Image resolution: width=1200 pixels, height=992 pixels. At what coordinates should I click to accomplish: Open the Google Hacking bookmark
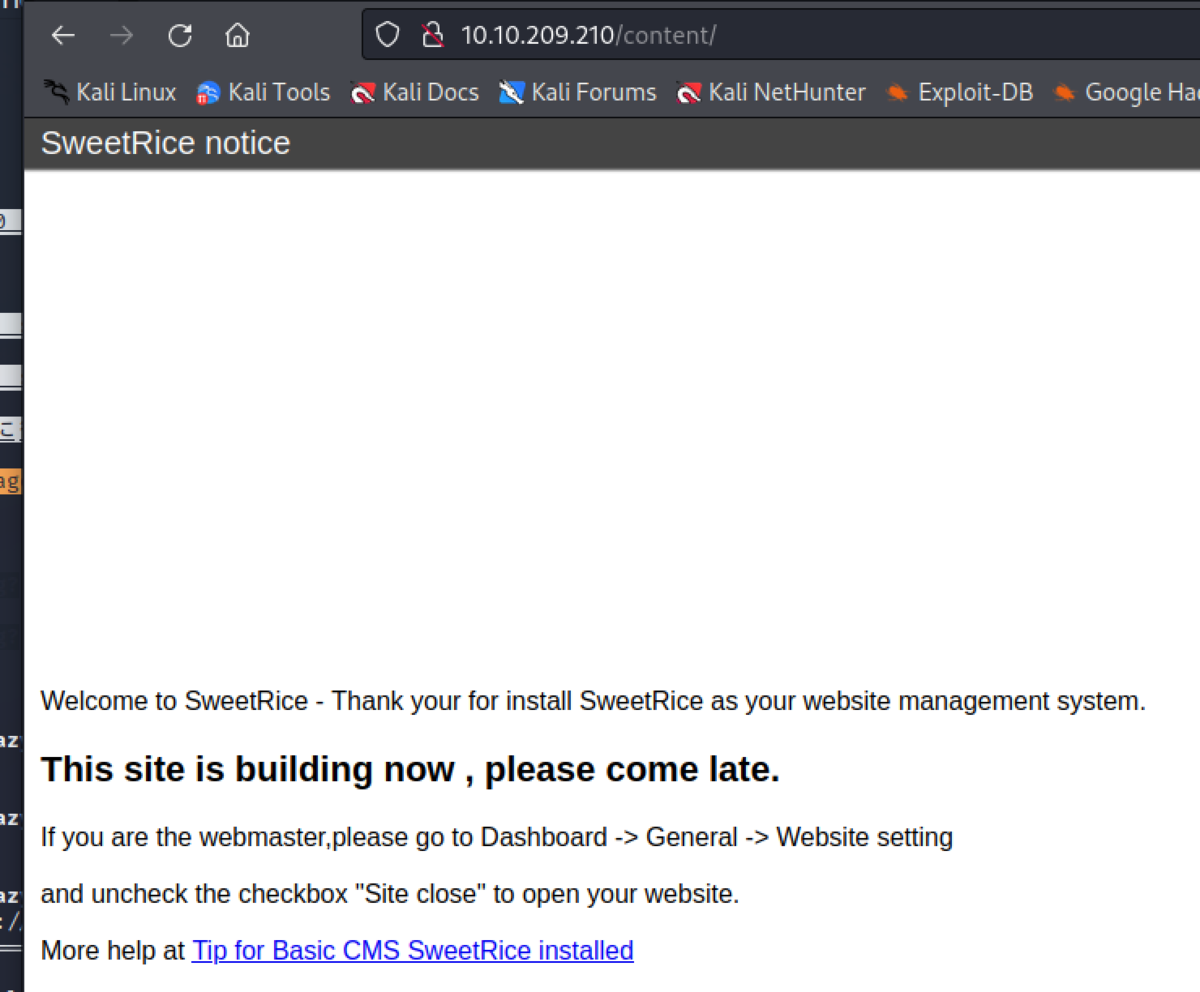(x=1125, y=92)
